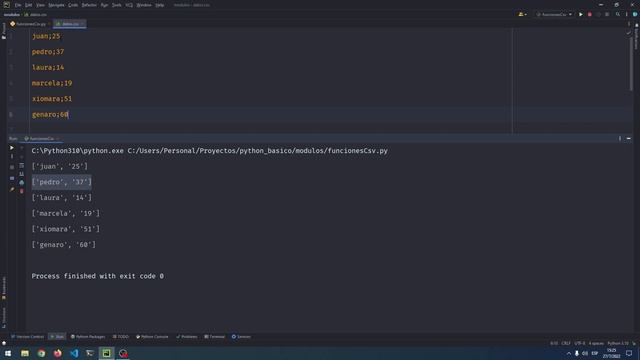
Task: Open the Terminal tool window
Action: point(215,337)
